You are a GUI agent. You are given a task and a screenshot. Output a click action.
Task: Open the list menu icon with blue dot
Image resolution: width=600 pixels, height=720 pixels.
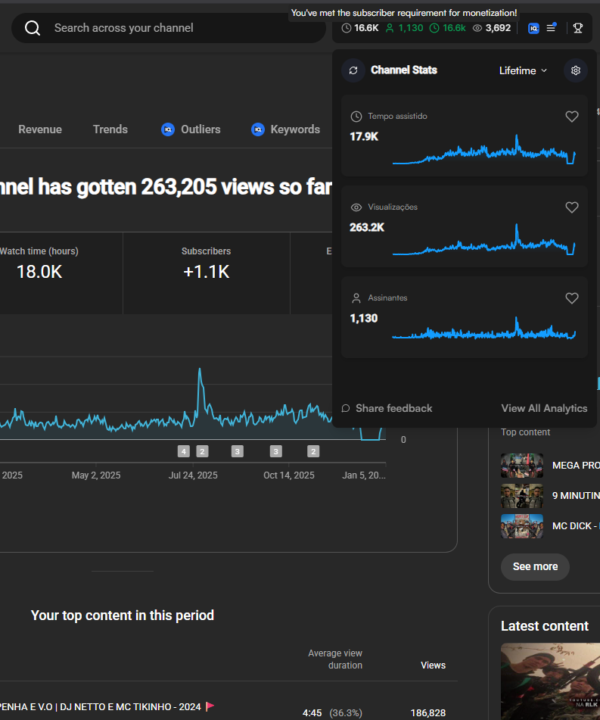pos(551,28)
